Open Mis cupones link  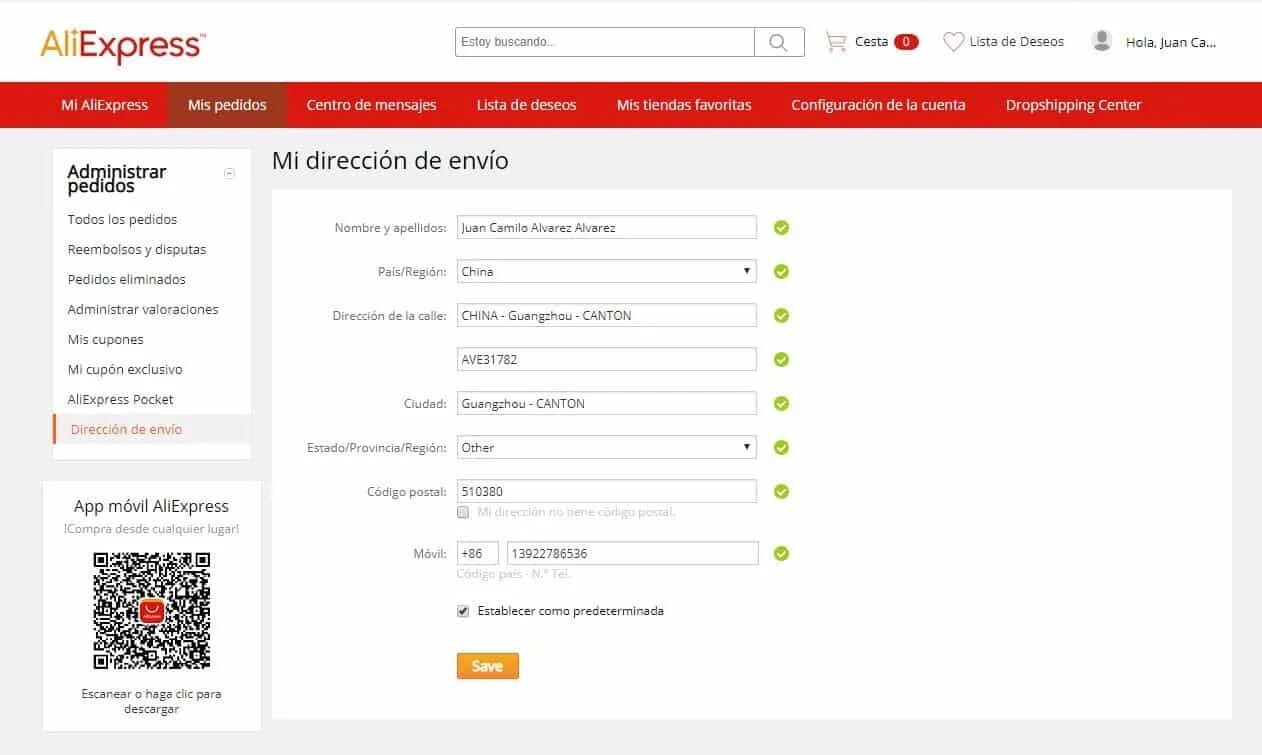pyautogui.click(x=106, y=339)
